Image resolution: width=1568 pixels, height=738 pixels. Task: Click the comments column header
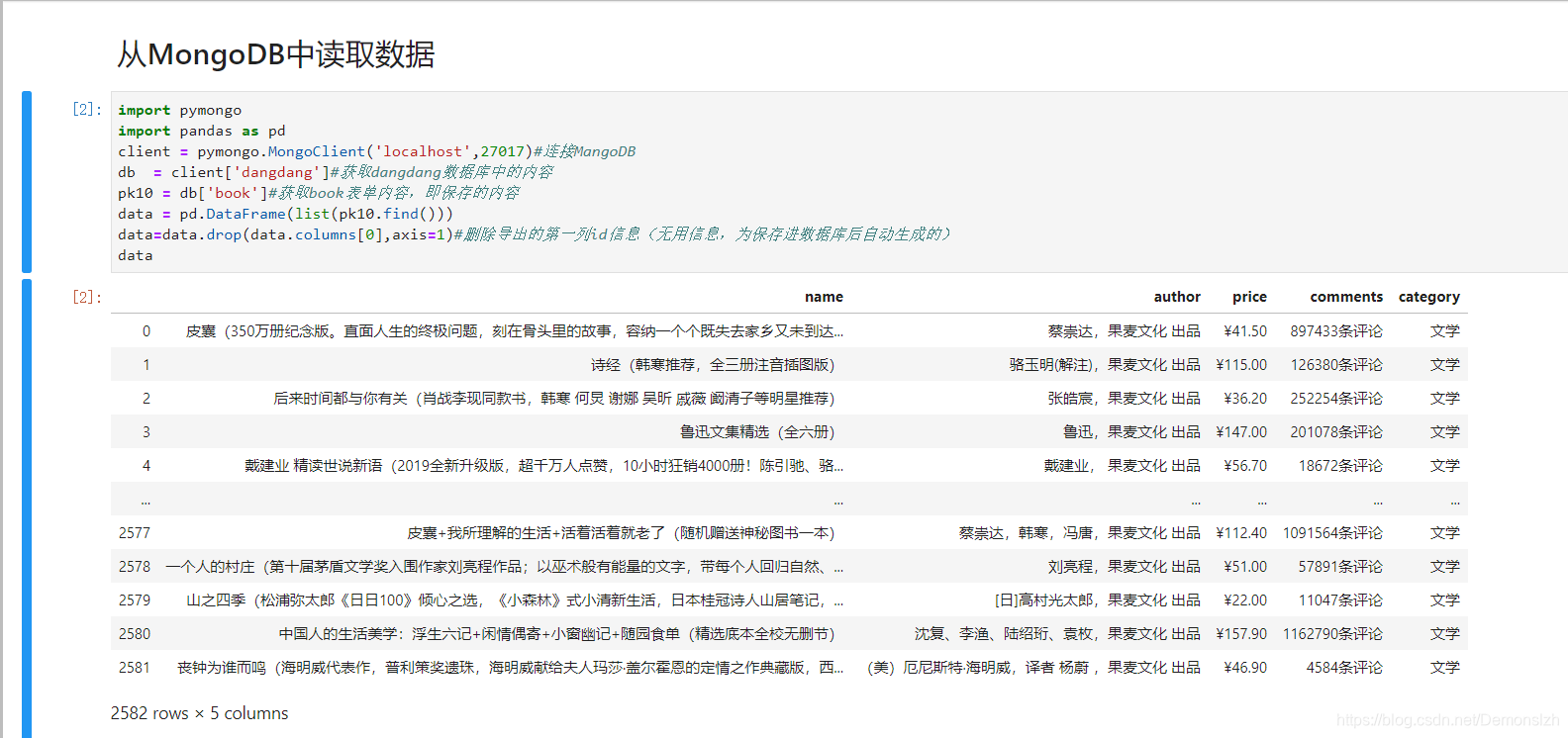tap(1346, 297)
